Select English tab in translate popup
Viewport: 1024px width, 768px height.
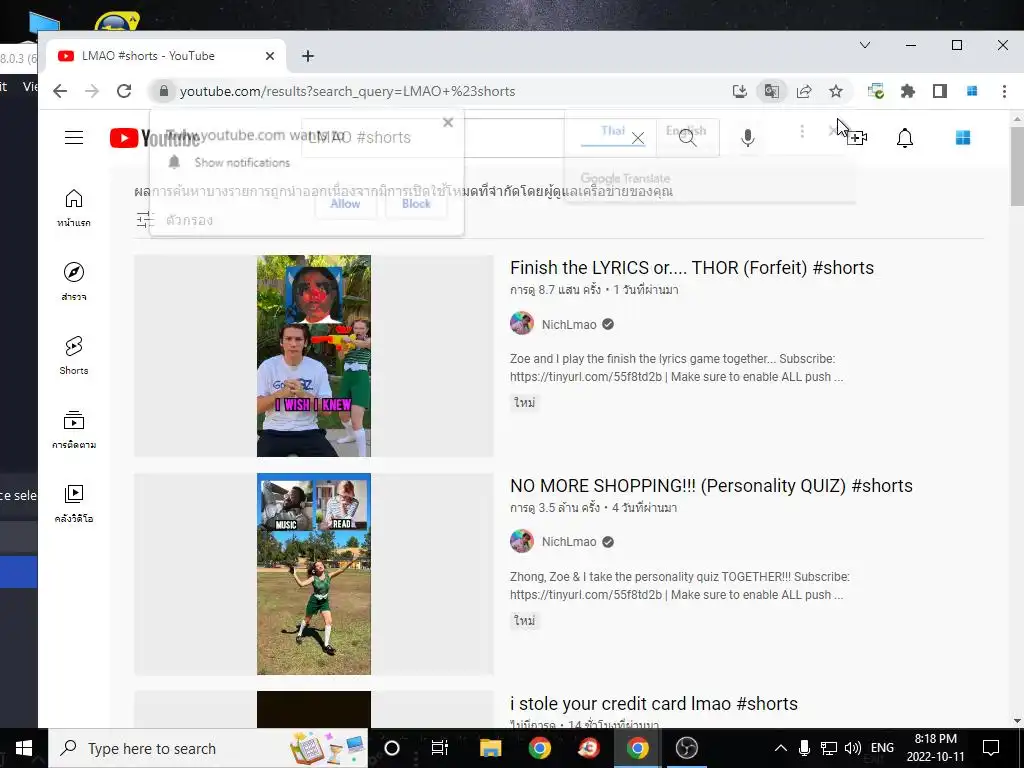(686, 131)
